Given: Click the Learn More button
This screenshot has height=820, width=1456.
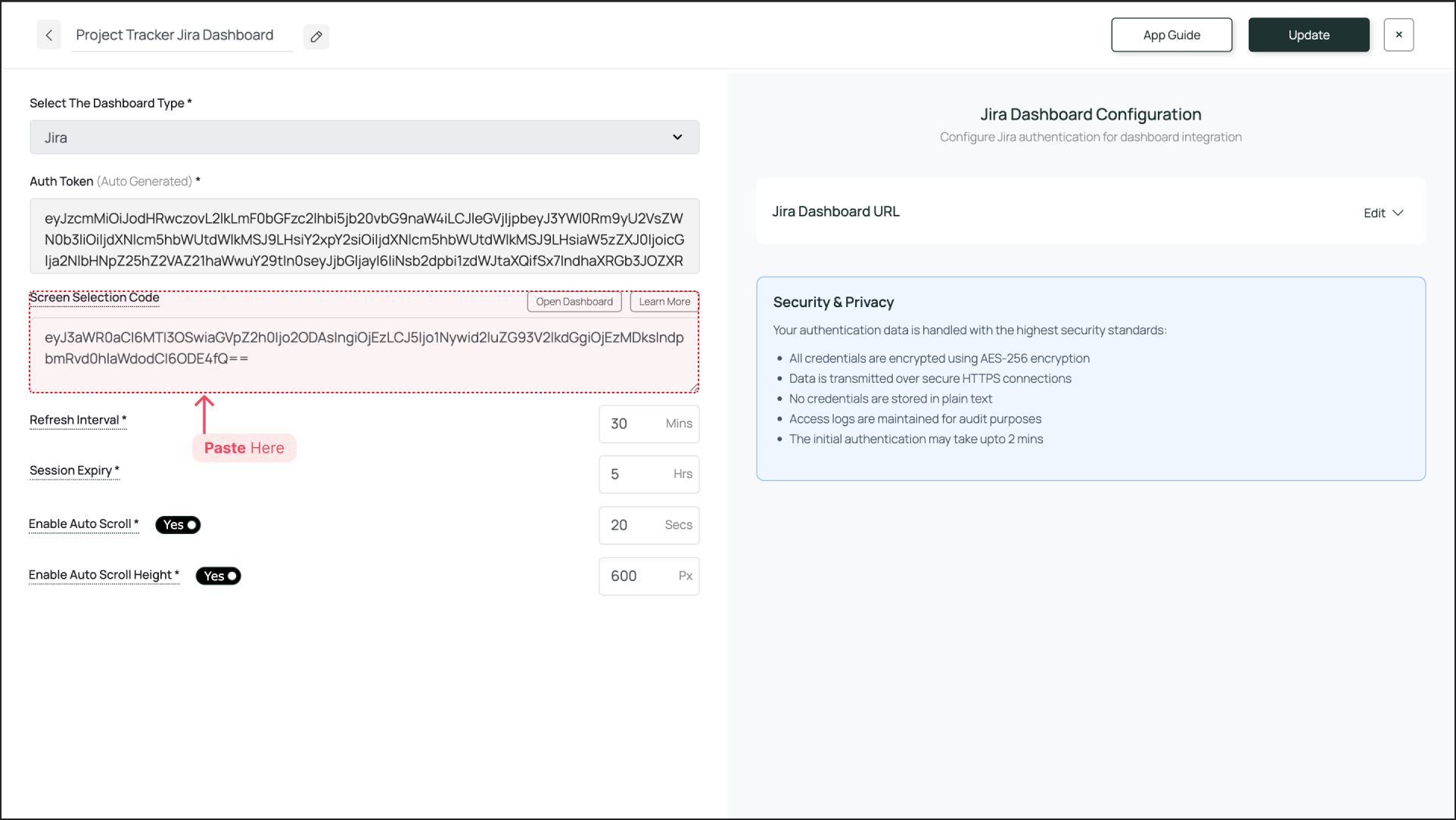Looking at the screenshot, I should [x=664, y=302].
